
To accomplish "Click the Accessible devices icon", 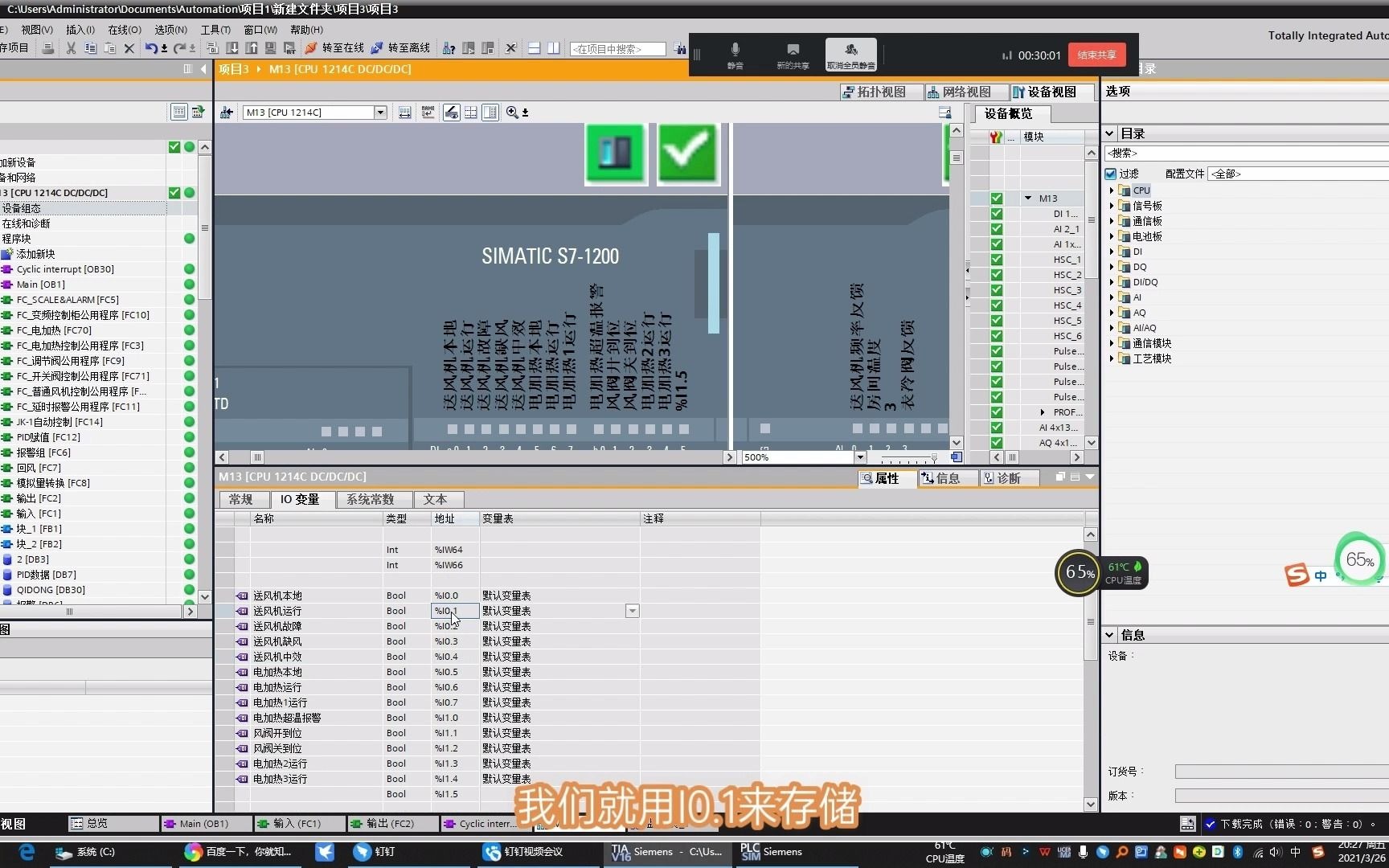I will click(449, 48).
